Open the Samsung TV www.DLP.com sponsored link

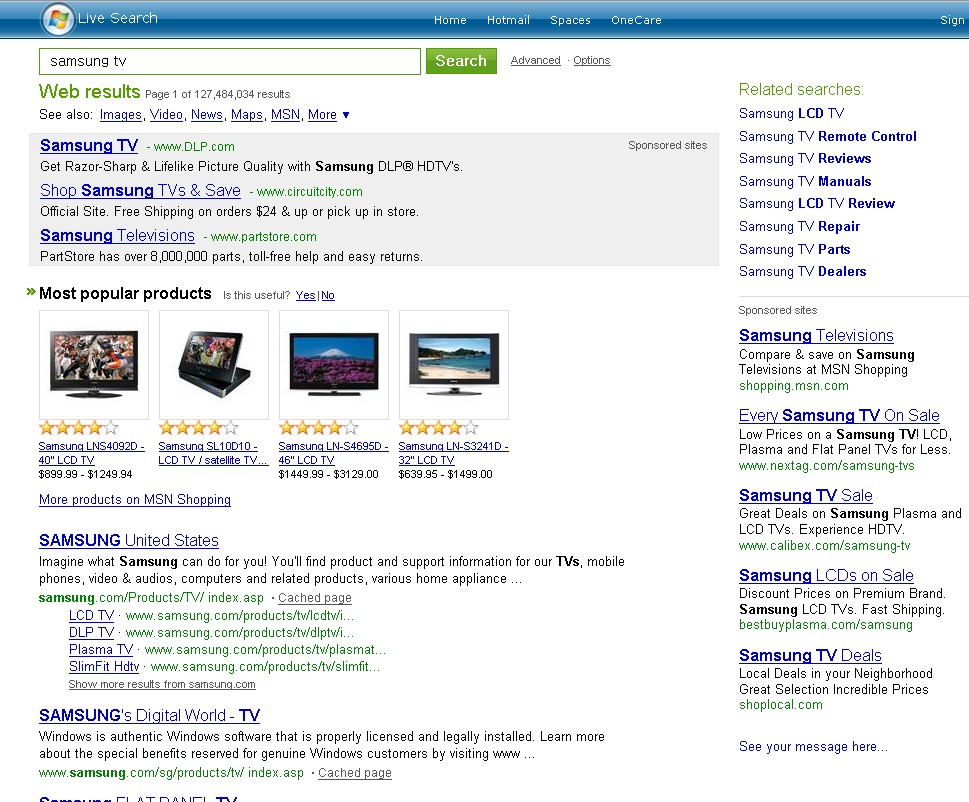coord(89,146)
